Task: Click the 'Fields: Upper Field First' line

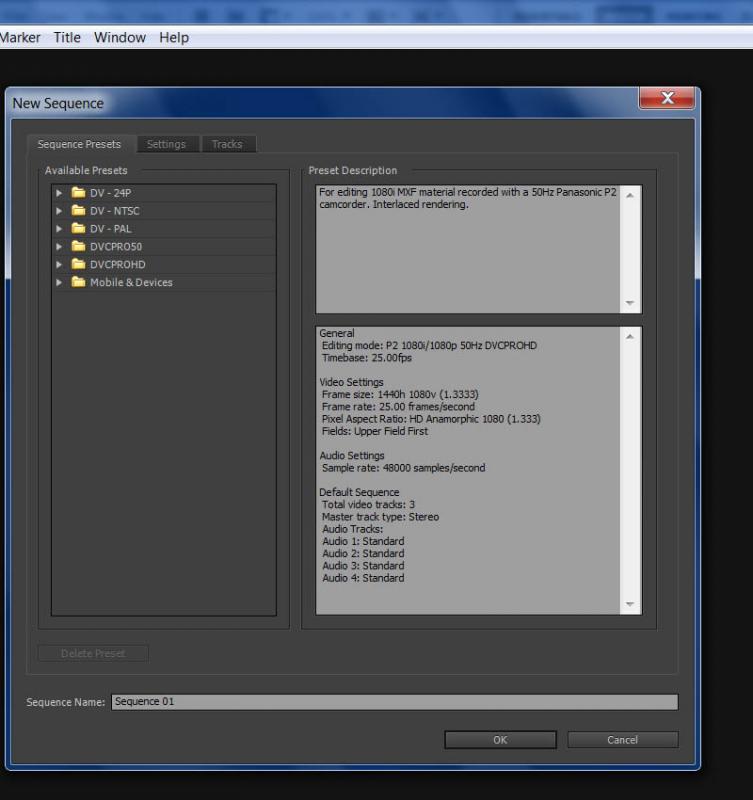Action: (375, 431)
